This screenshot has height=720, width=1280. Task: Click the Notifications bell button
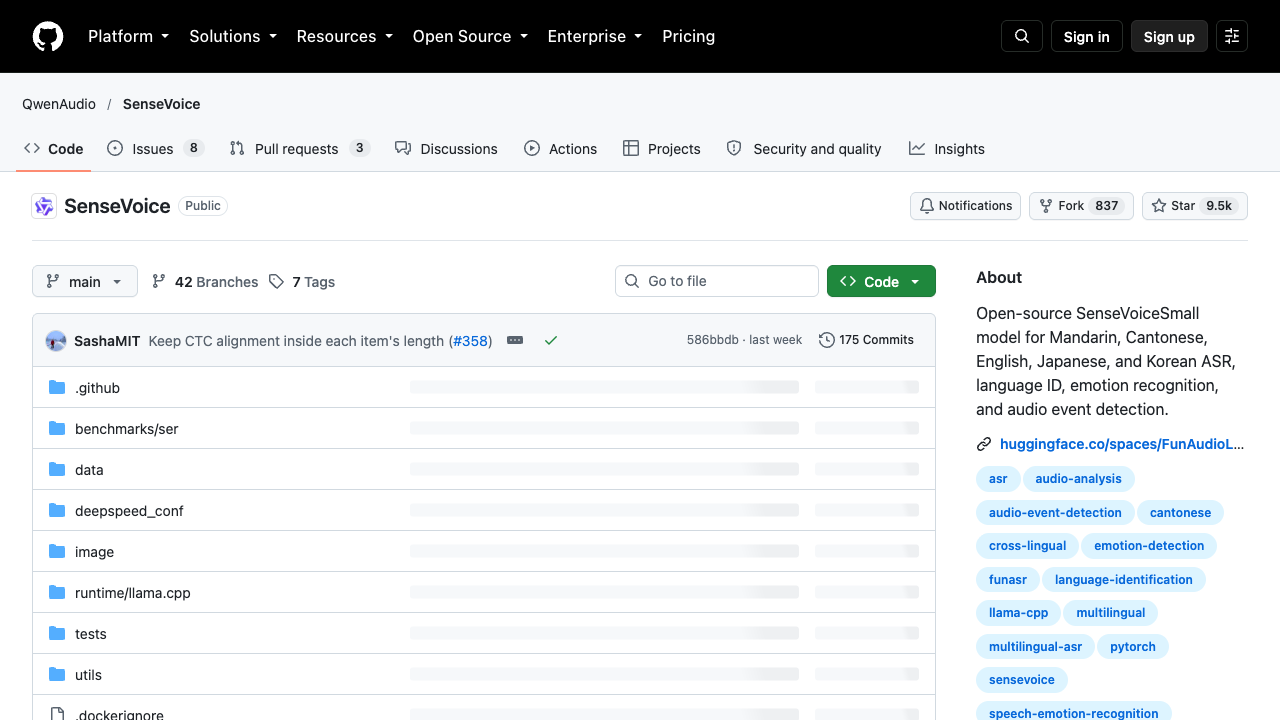pos(965,206)
